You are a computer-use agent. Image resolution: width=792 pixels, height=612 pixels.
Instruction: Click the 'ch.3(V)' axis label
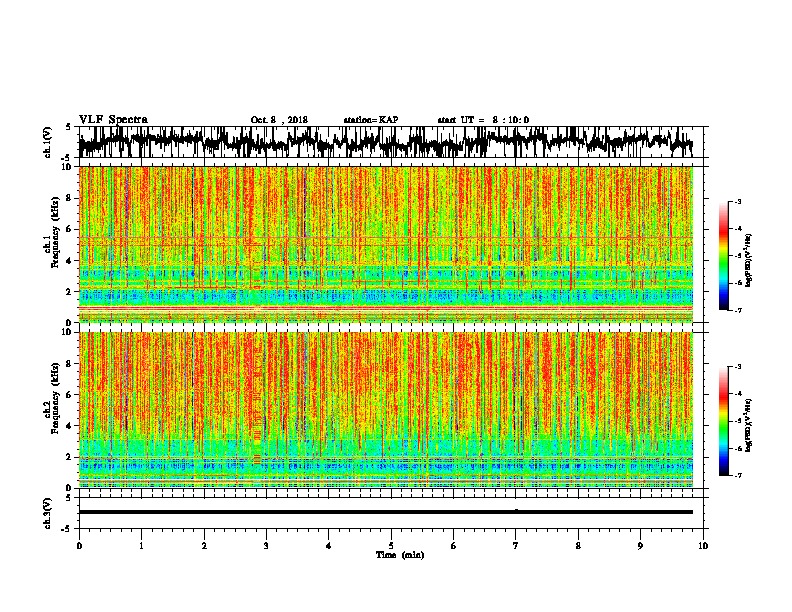coord(48,514)
